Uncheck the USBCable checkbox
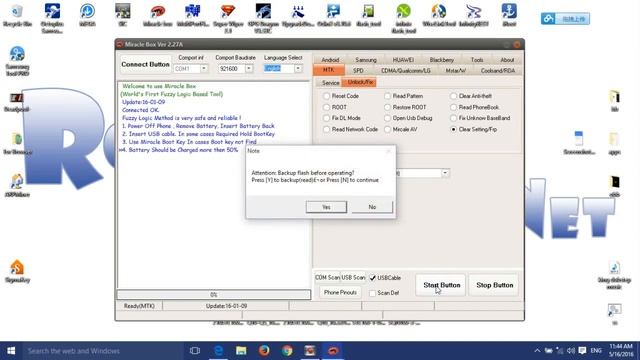Image resolution: width=640 pixels, height=360 pixels. coord(373,278)
